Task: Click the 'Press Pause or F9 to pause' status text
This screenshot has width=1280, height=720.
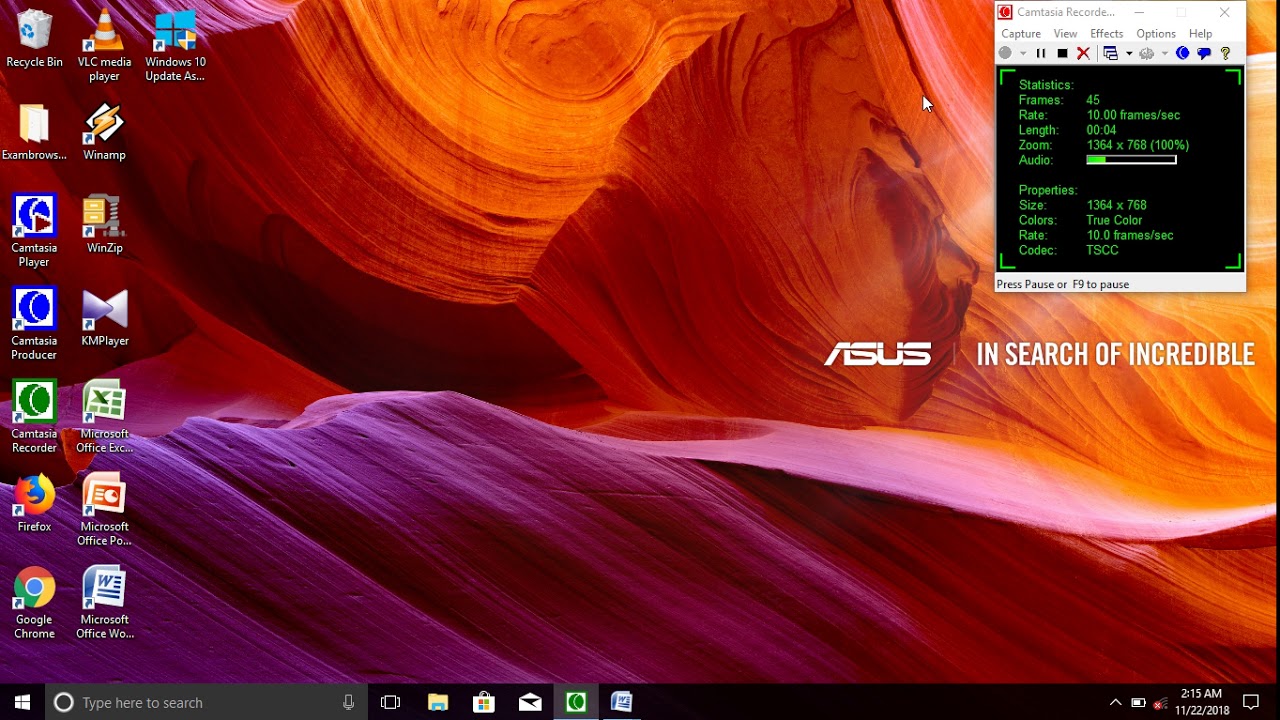Action: [x=1063, y=284]
